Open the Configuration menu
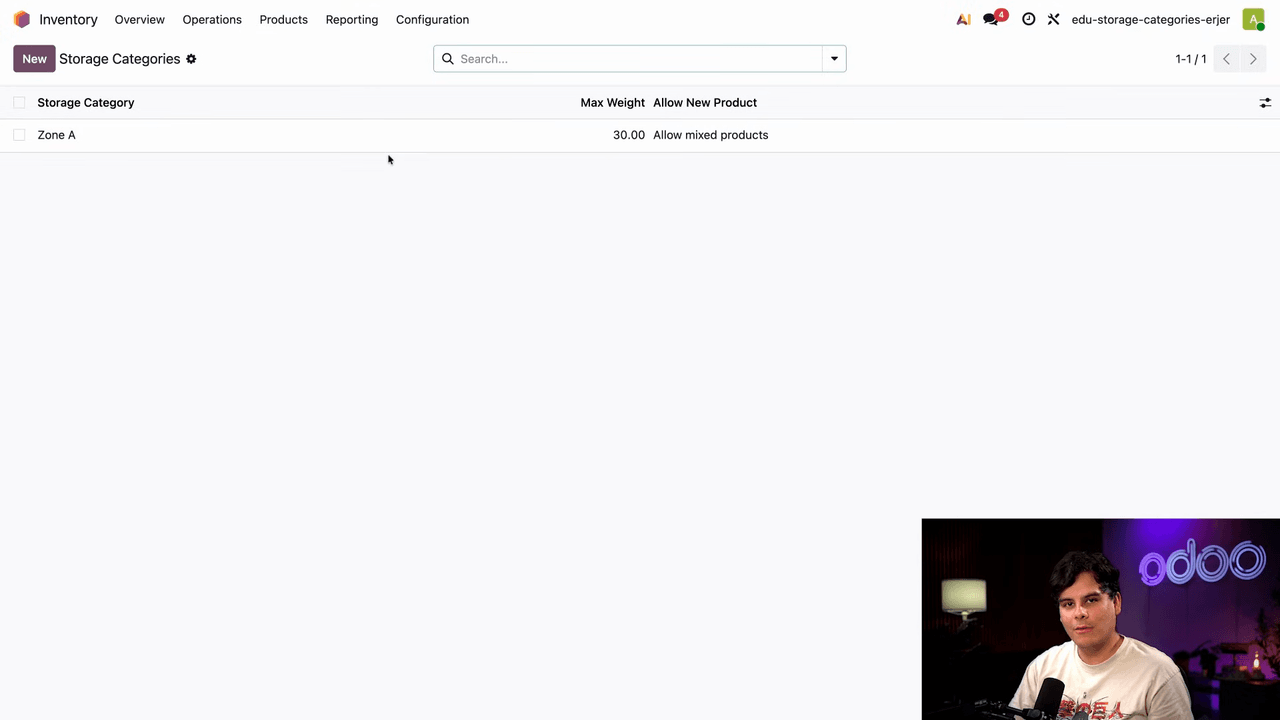This screenshot has height=720, width=1280. 432,20
